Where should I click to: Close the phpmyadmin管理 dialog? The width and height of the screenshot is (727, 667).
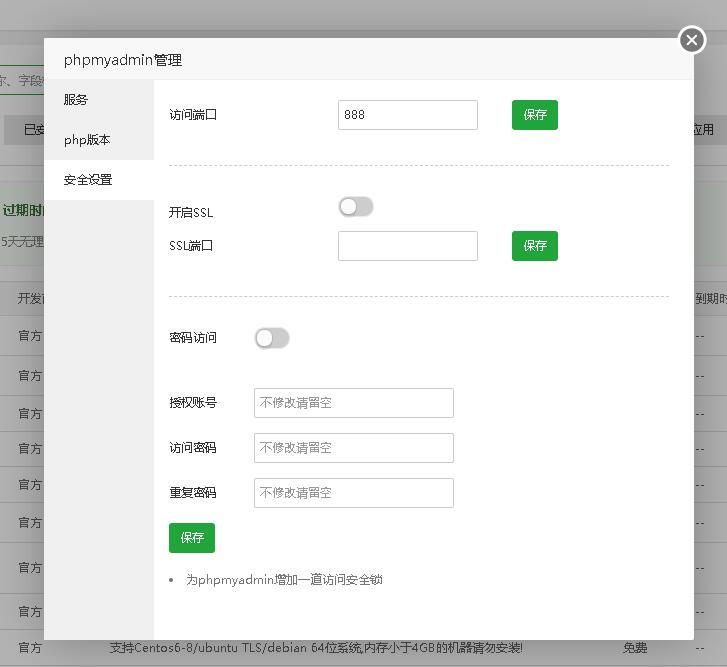pos(692,40)
